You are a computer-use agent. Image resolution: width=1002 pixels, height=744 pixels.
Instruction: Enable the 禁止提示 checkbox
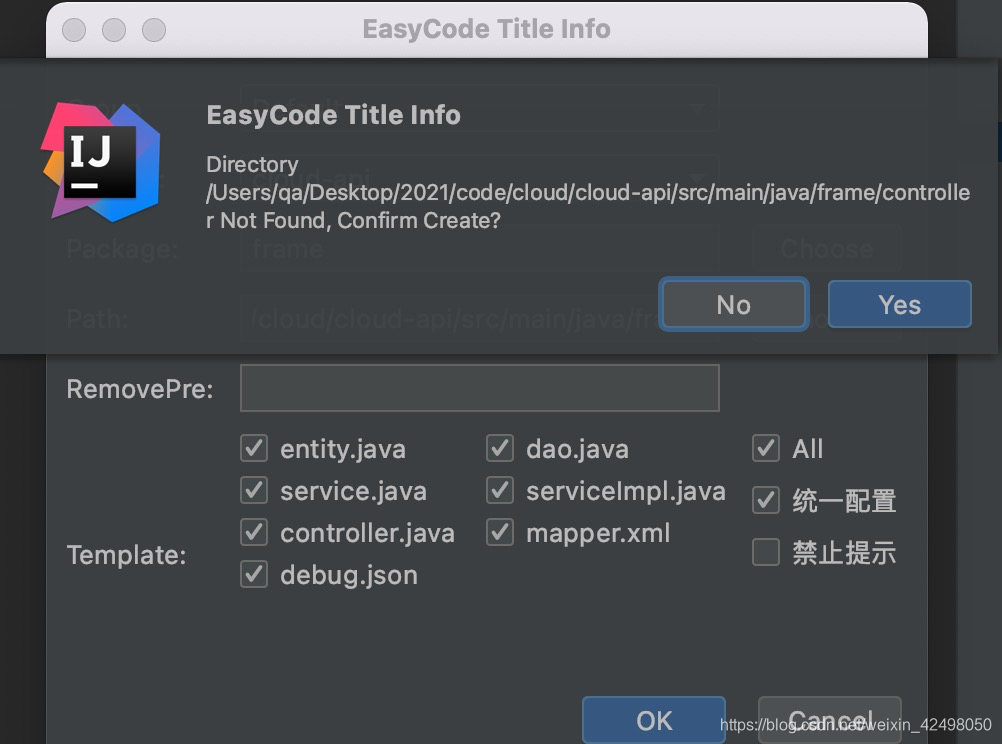tap(766, 552)
